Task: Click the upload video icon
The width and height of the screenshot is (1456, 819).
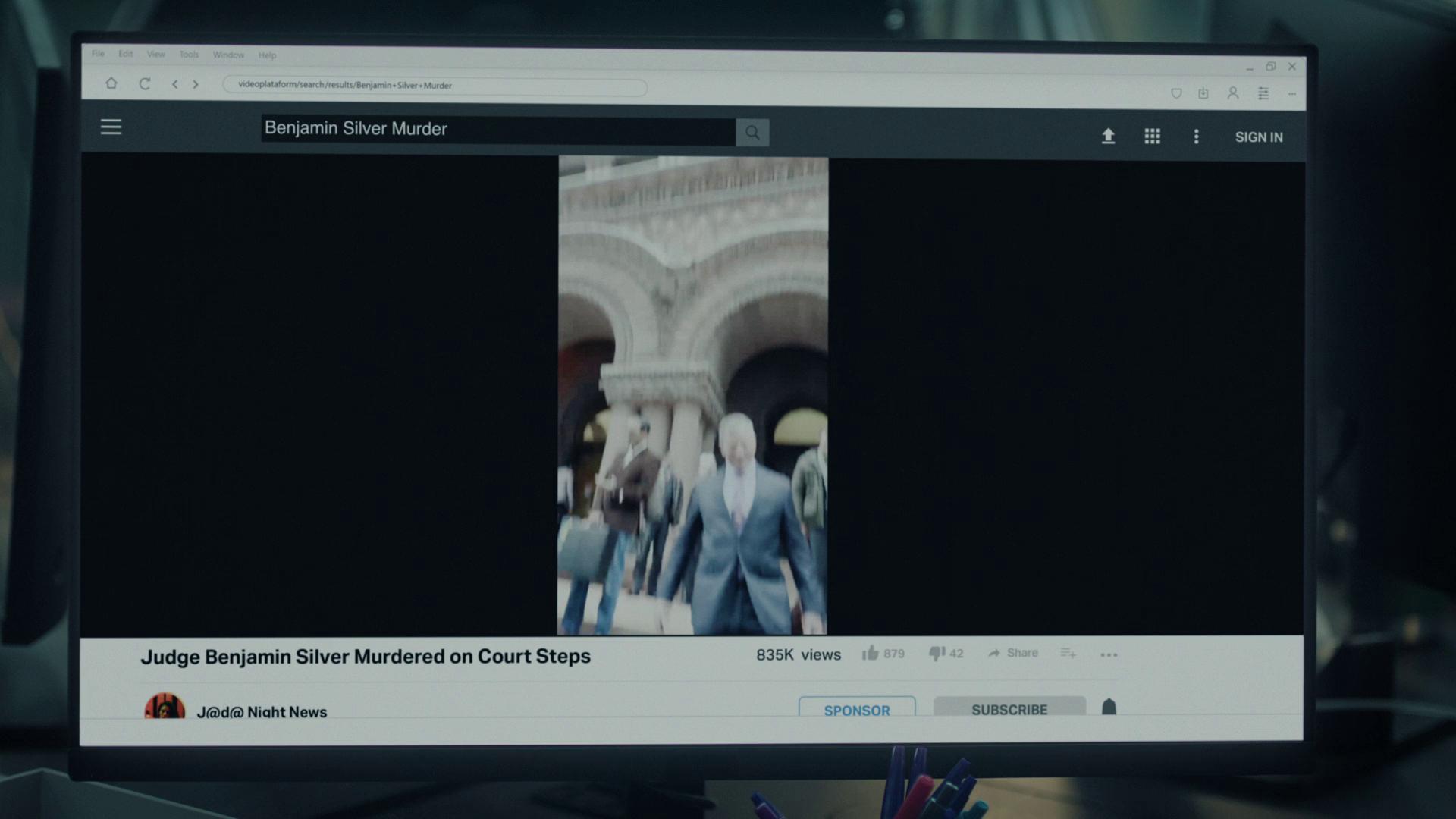Action: click(x=1108, y=136)
